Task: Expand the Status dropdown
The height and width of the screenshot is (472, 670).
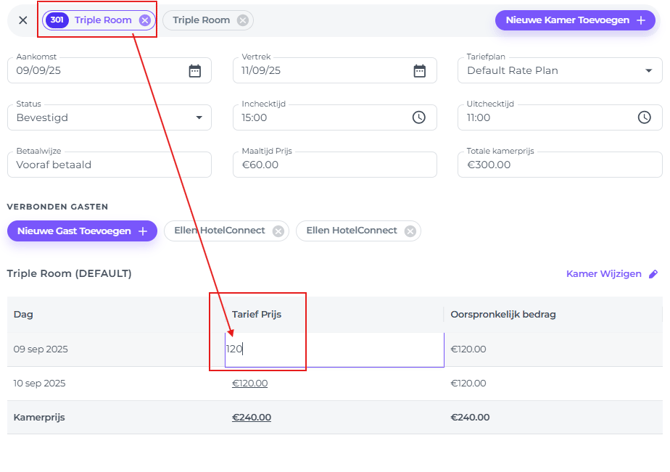Action: pos(198,118)
